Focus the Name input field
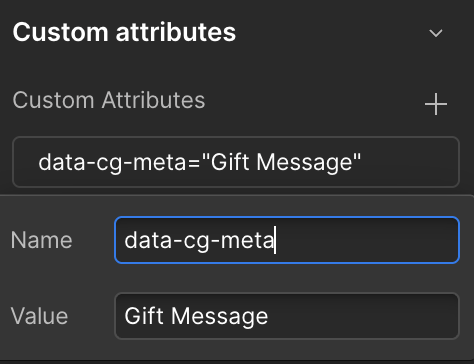 click(x=287, y=240)
